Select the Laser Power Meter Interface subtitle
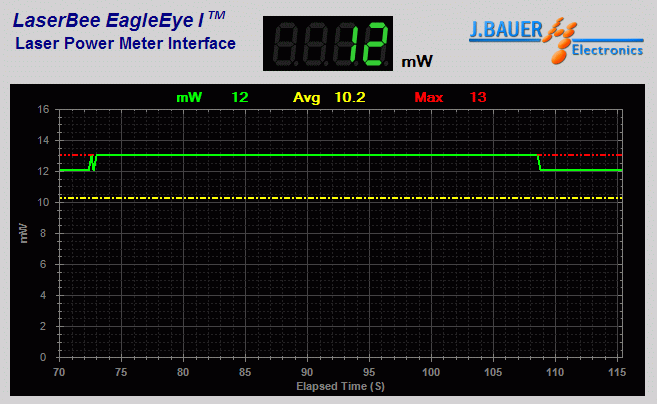 (x=125, y=43)
